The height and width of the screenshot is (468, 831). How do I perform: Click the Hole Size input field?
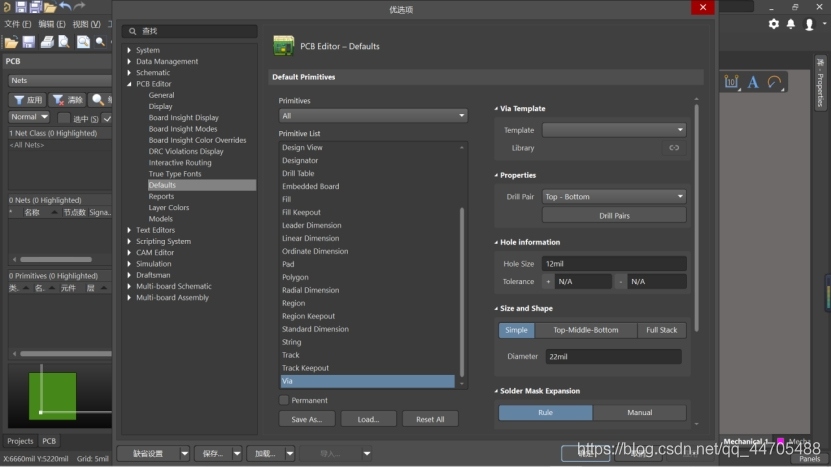pyautogui.click(x=614, y=263)
